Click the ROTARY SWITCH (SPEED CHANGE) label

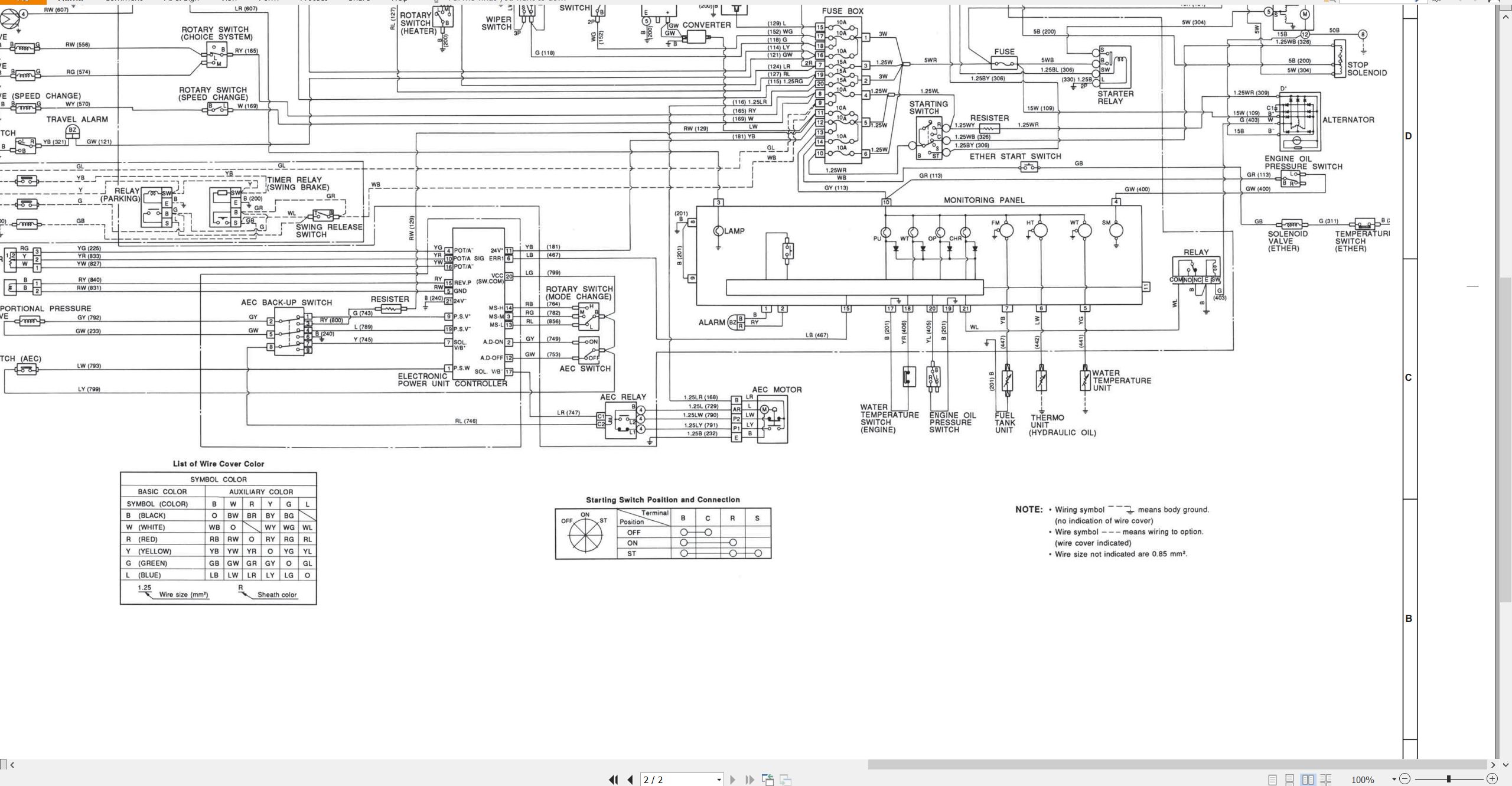(x=213, y=94)
